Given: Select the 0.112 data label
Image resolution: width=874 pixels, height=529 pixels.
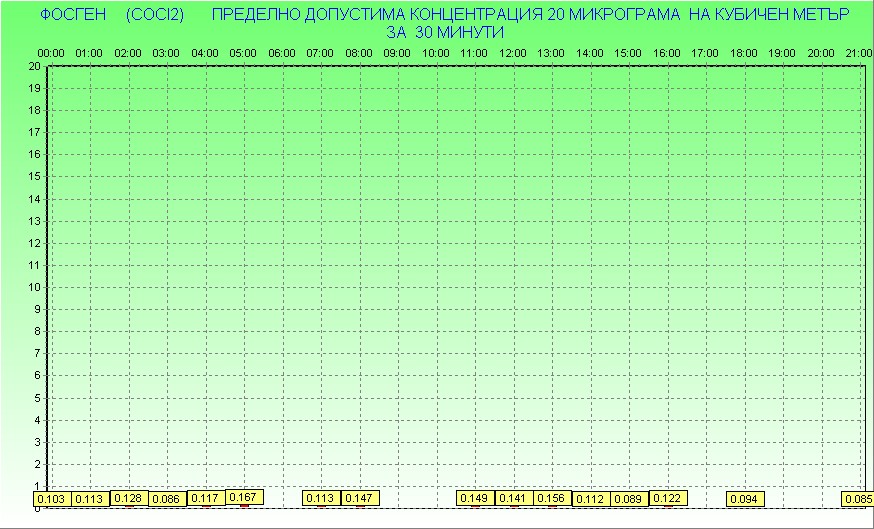Looking at the screenshot, I should [x=590, y=499].
